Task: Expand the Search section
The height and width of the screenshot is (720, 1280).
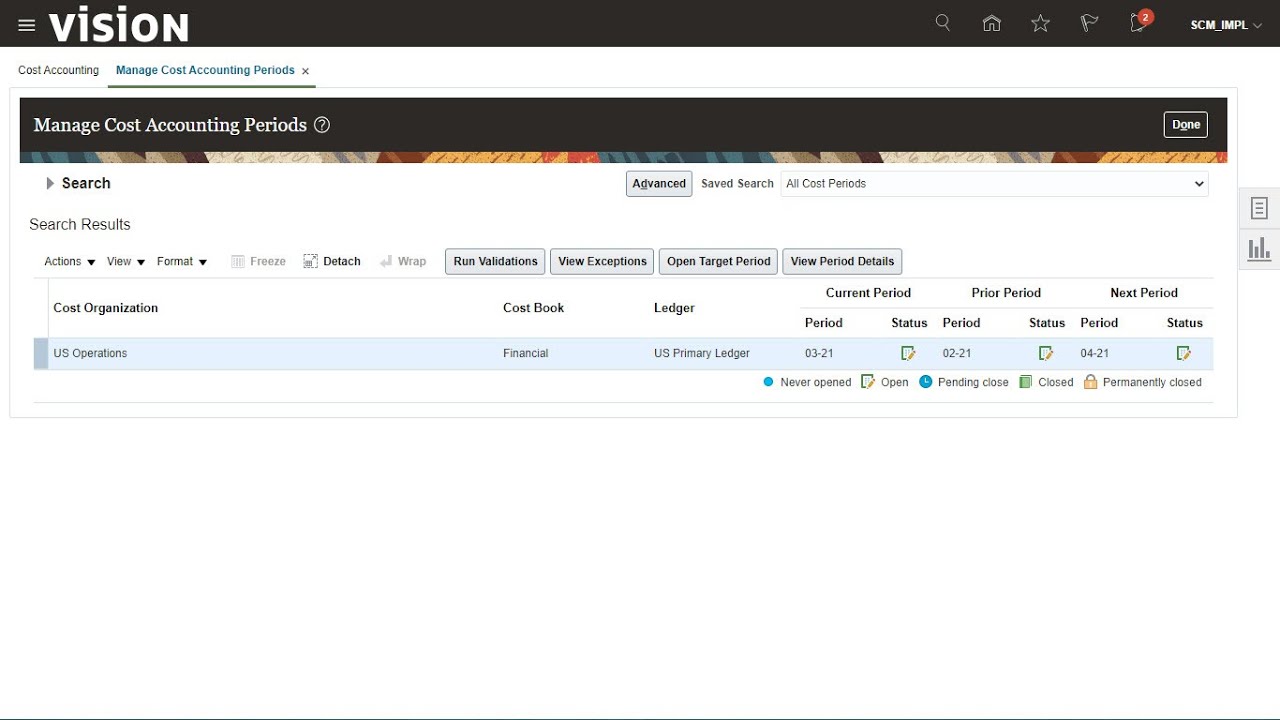Action: (50, 183)
